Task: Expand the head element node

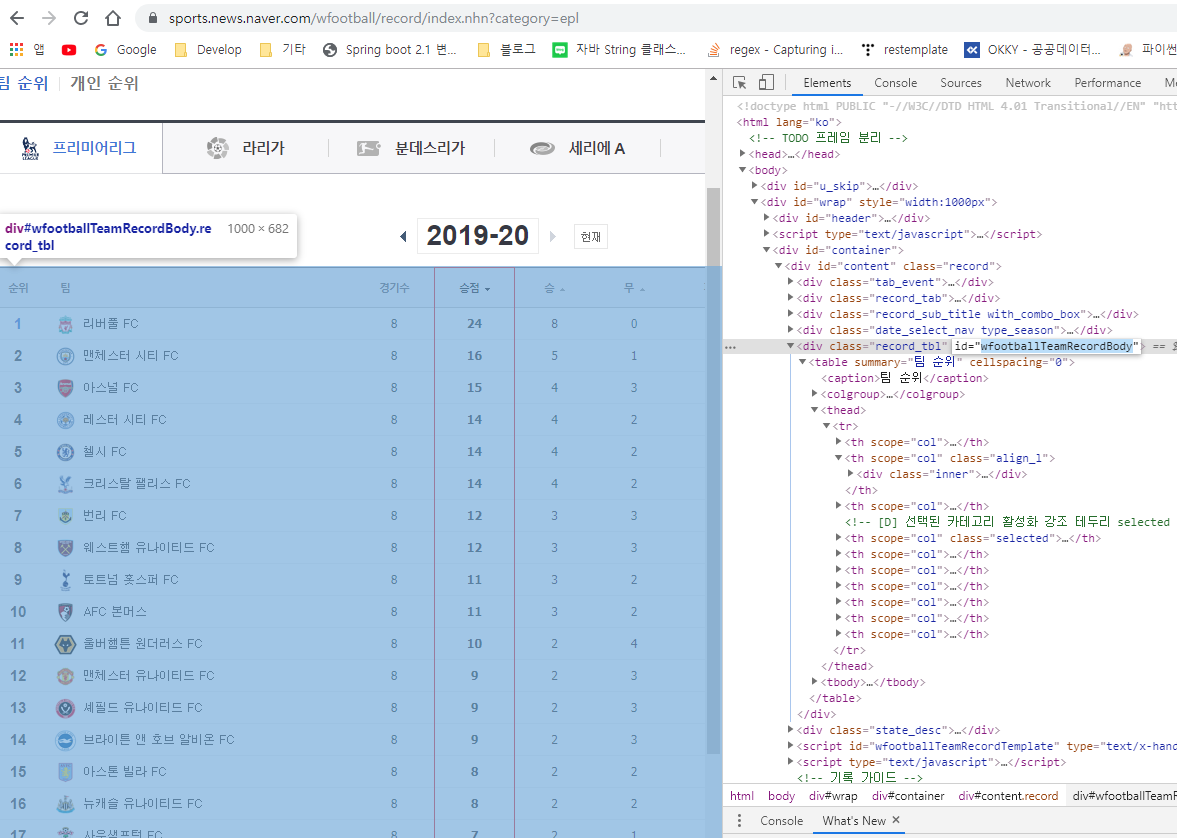Action: [742, 153]
